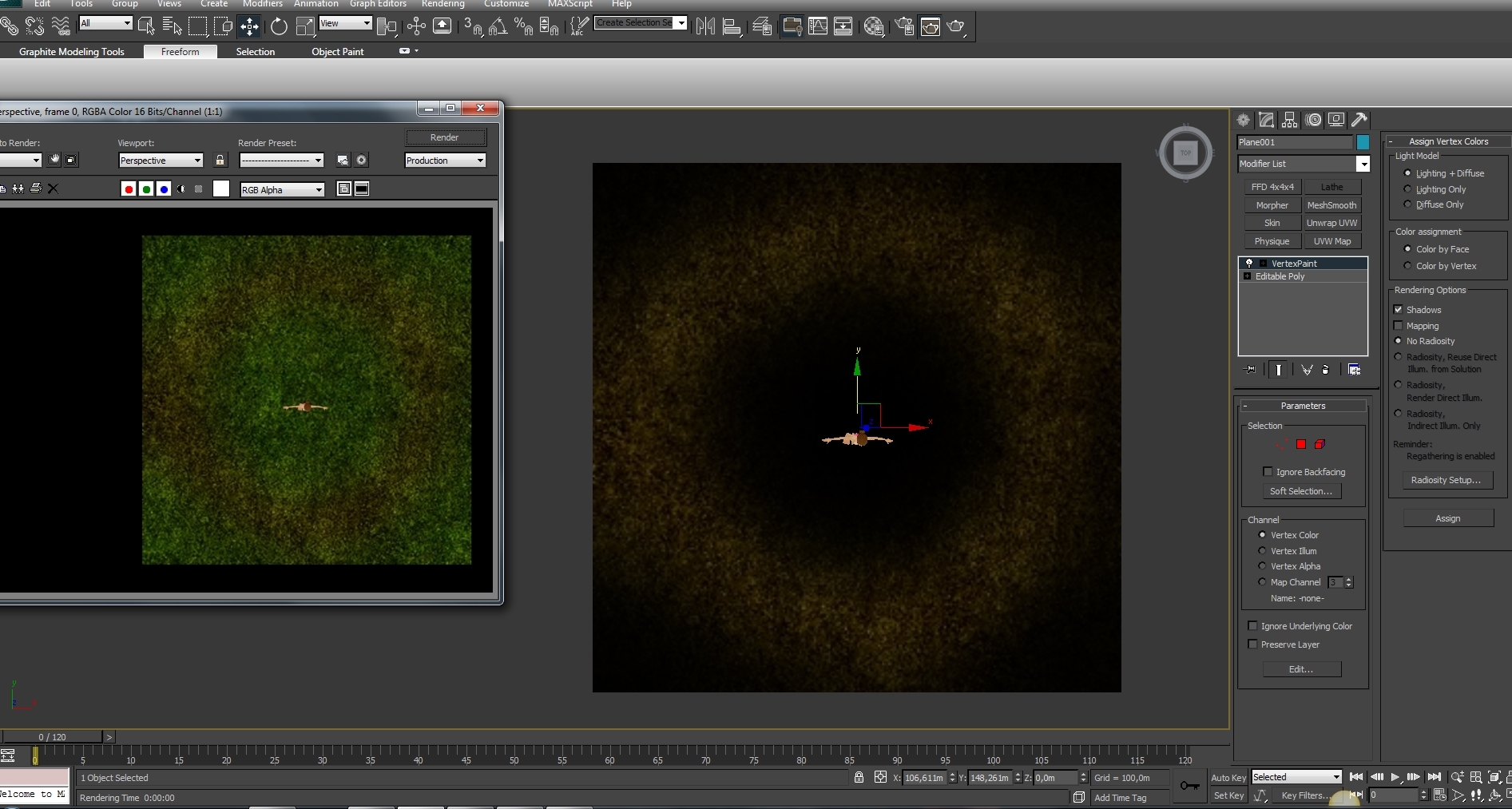Collapse the Parameters rollout
Viewport: 1512px width, 809px height.
(1244, 406)
